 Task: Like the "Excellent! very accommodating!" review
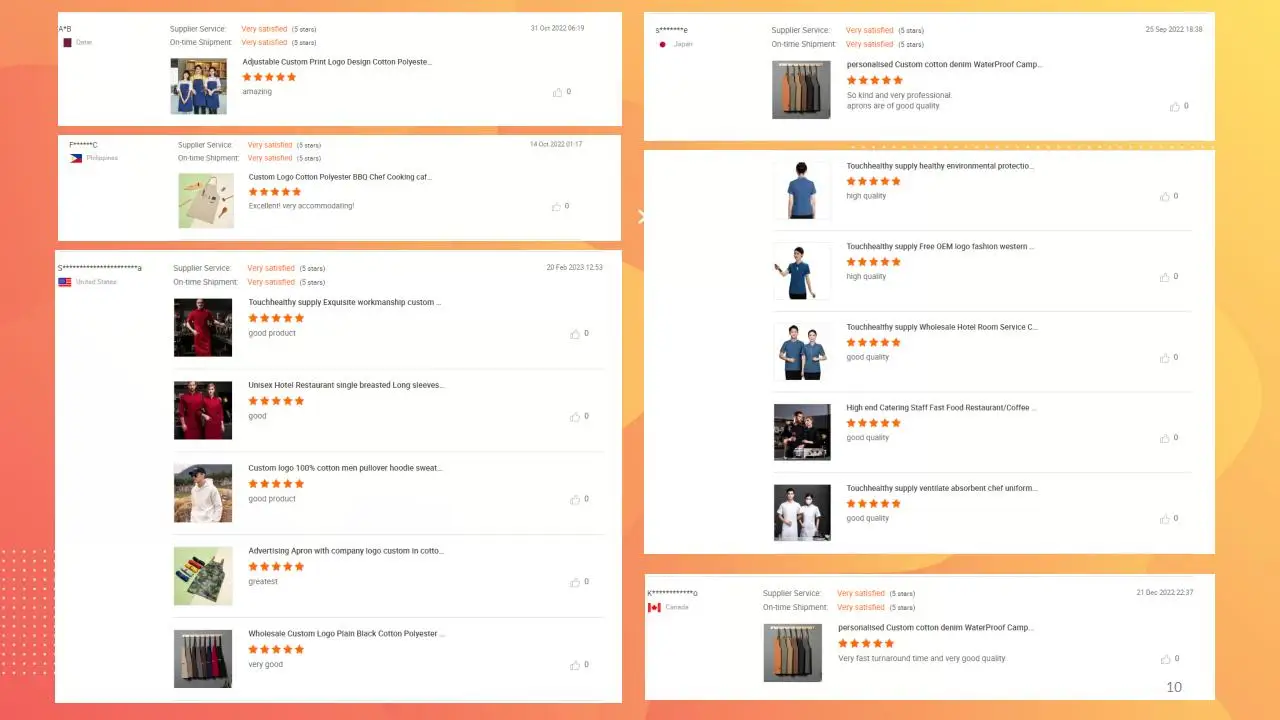click(x=556, y=207)
